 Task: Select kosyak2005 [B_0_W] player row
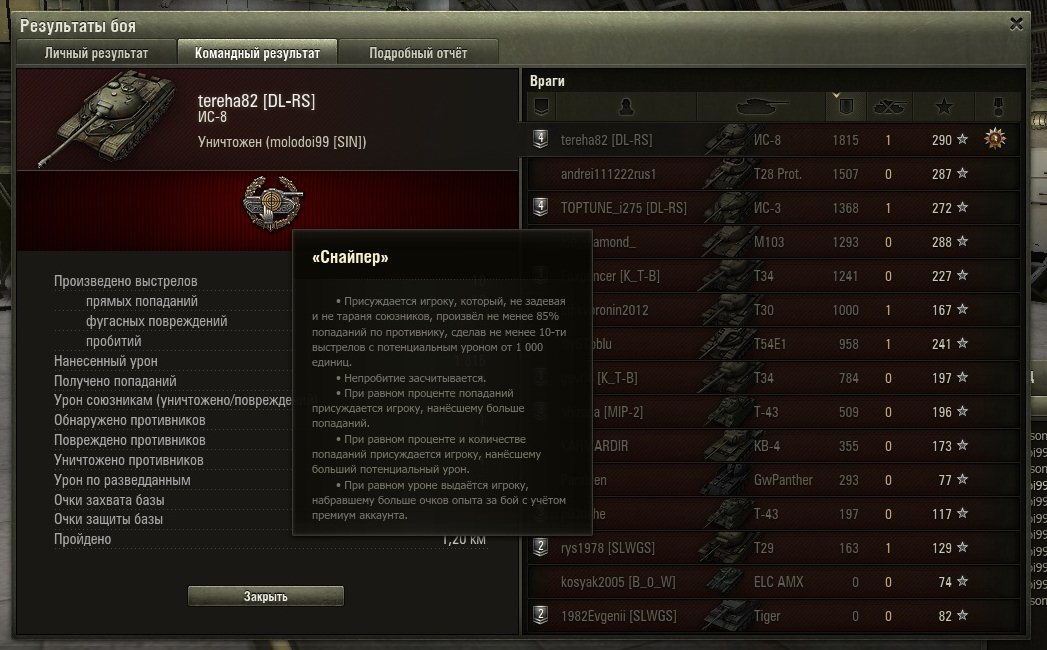click(x=774, y=582)
